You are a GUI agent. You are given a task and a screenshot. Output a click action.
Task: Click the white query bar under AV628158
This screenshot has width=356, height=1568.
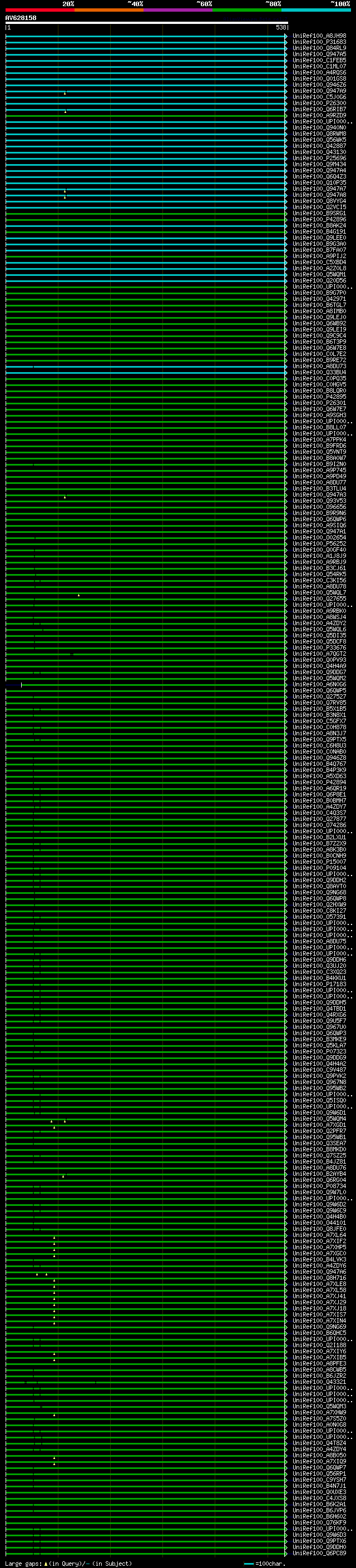coord(147,22)
